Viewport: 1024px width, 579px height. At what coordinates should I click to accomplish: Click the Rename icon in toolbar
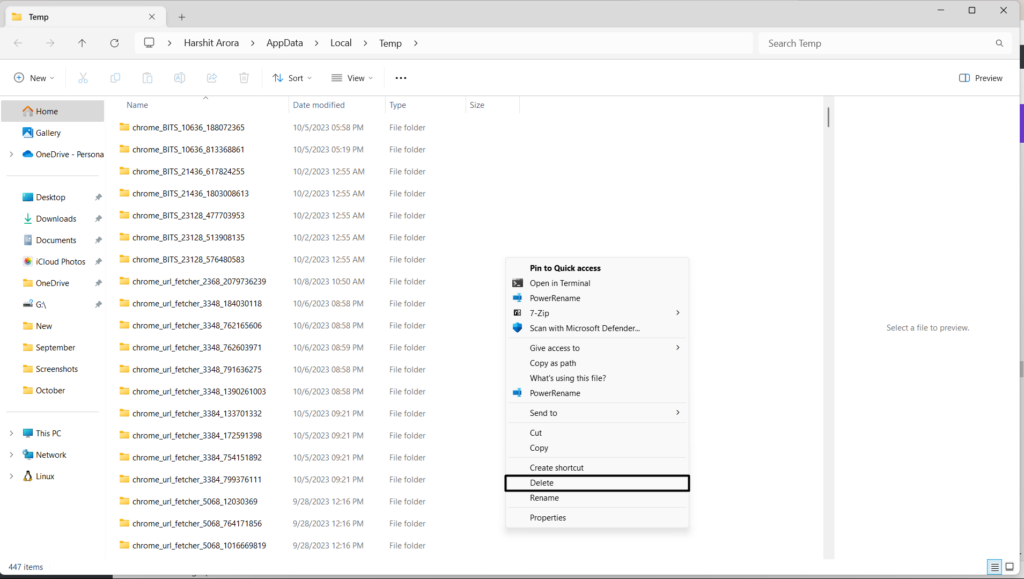(179, 78)
